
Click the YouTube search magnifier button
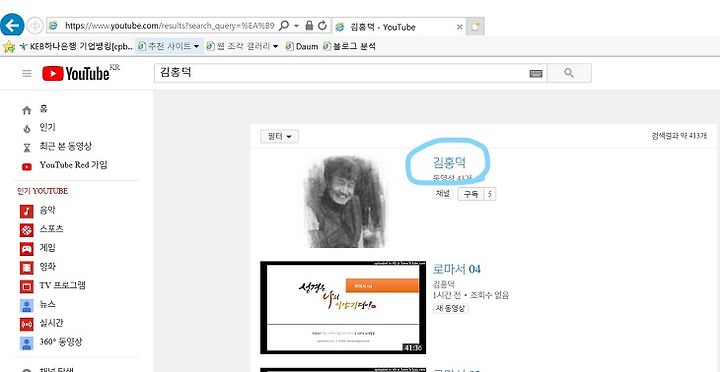pyautogui.click(x=569, y=73)
